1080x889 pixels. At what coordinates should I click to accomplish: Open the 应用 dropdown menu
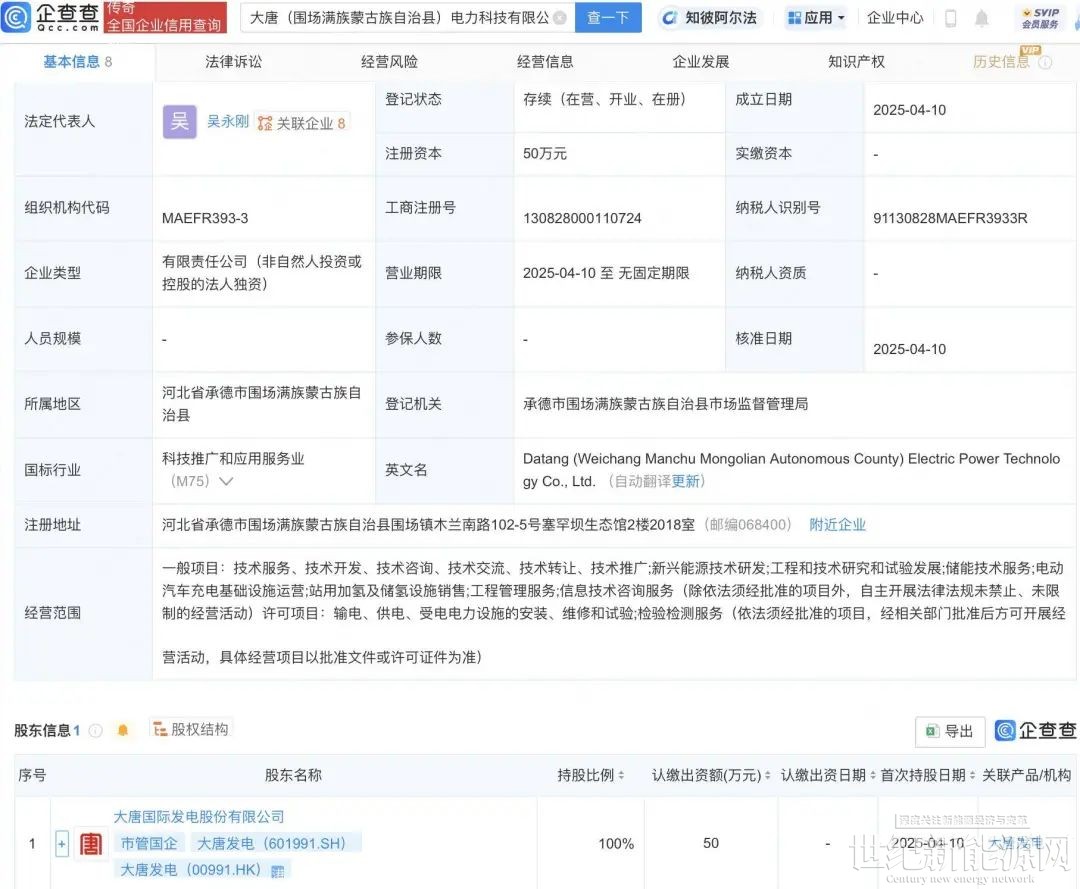pyautogui.click(x=815, y=18)
